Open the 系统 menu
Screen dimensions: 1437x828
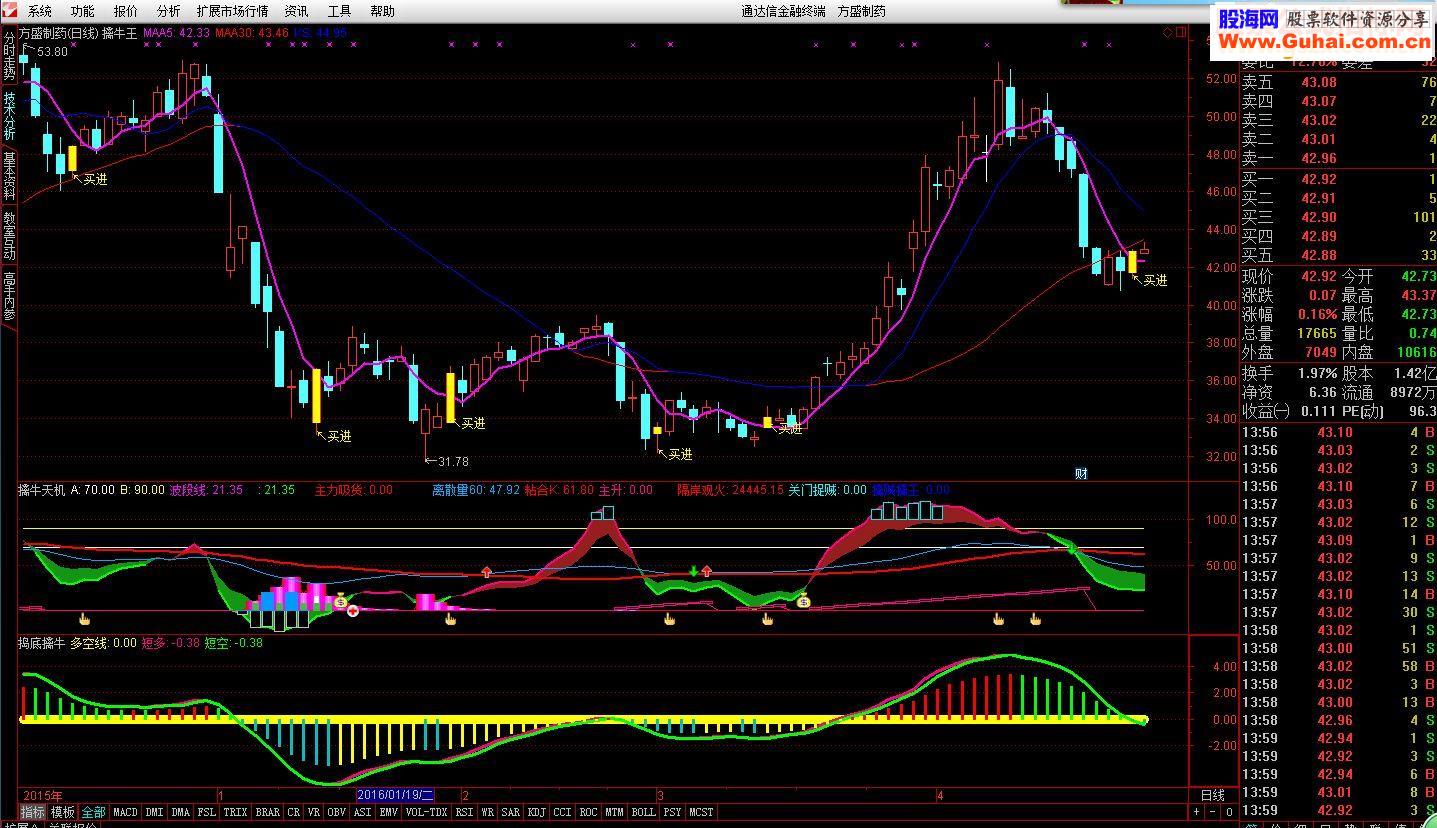click(40, 11)
